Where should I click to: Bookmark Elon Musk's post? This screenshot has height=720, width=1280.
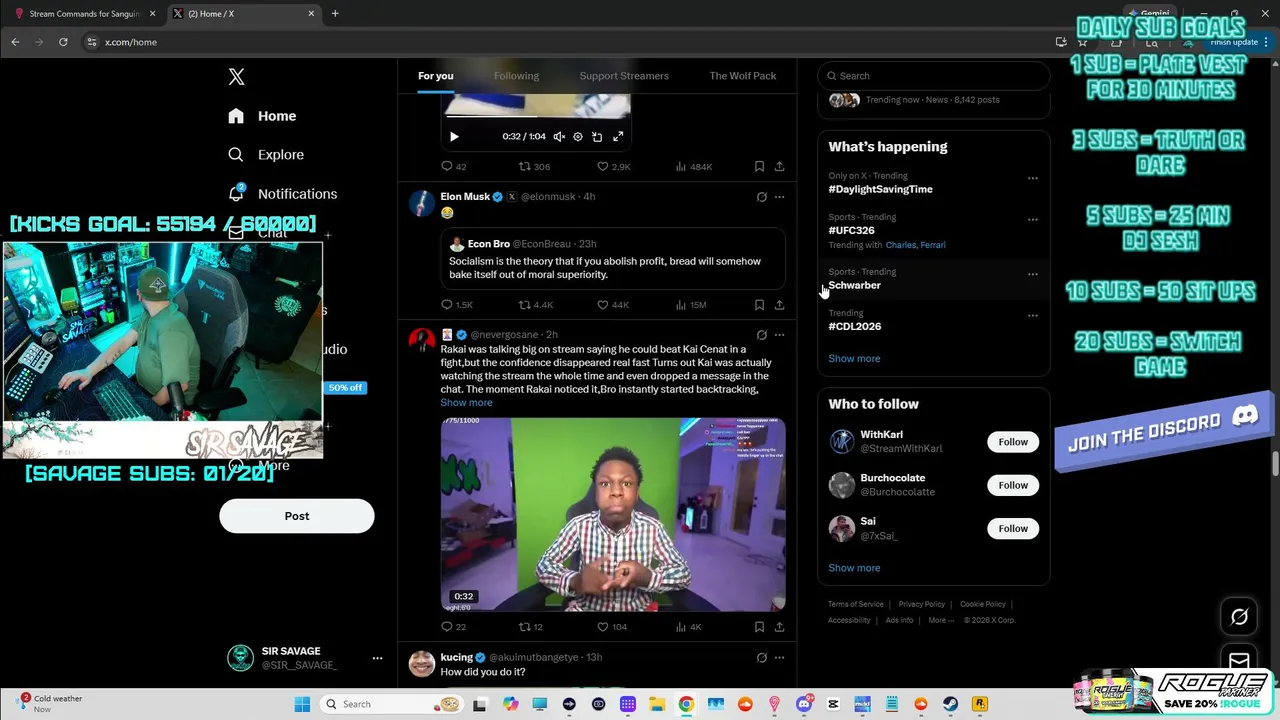point(759,305)
